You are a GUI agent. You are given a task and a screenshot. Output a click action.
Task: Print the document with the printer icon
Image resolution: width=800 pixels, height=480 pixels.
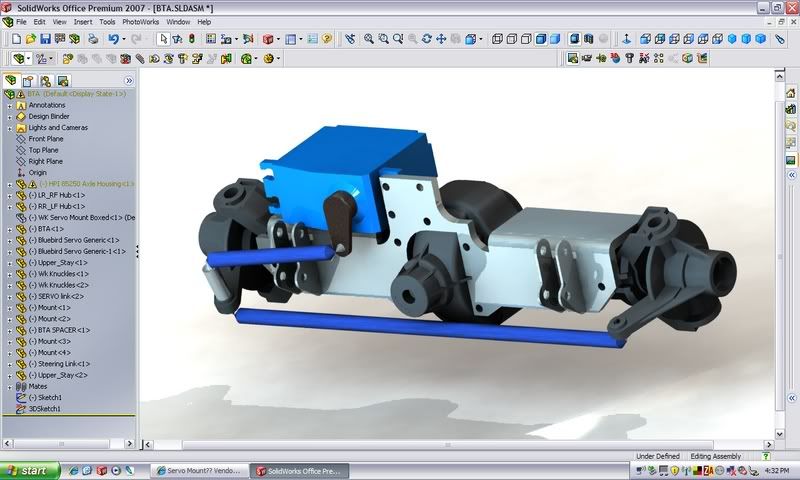coord(93,39)
